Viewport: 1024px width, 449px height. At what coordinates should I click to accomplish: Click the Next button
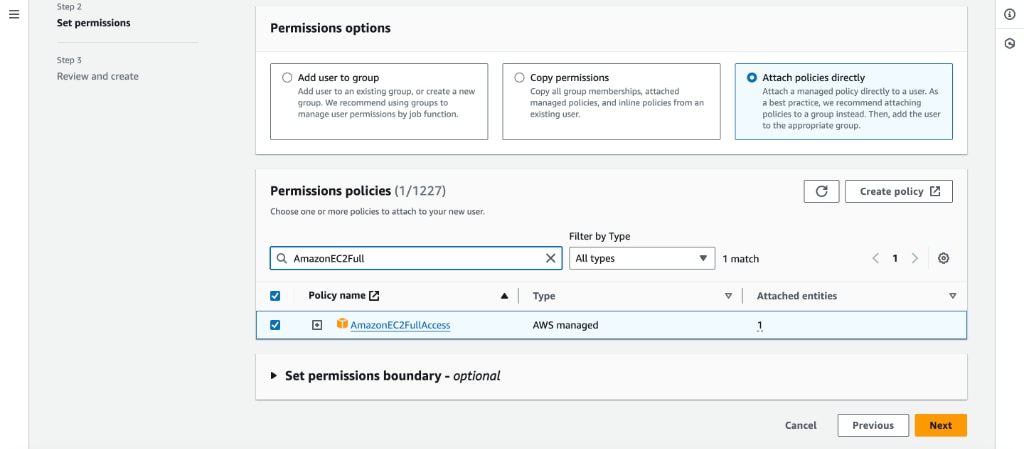(940, 426)
